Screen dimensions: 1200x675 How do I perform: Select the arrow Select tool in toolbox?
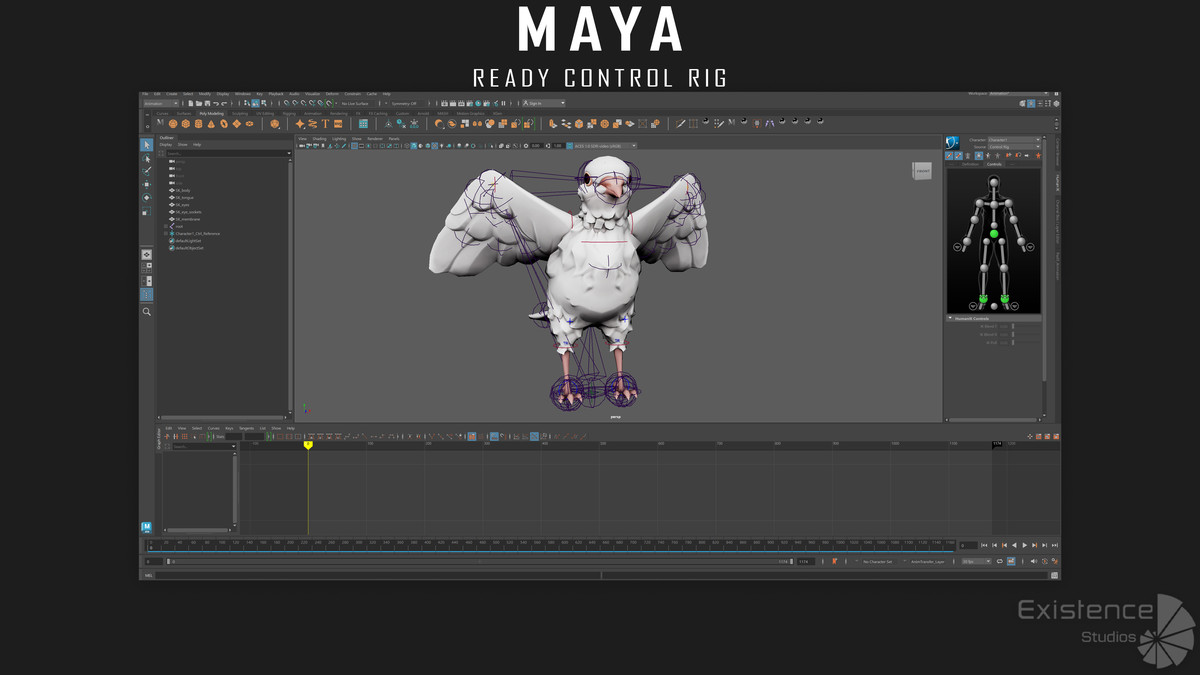click(146, 146)
